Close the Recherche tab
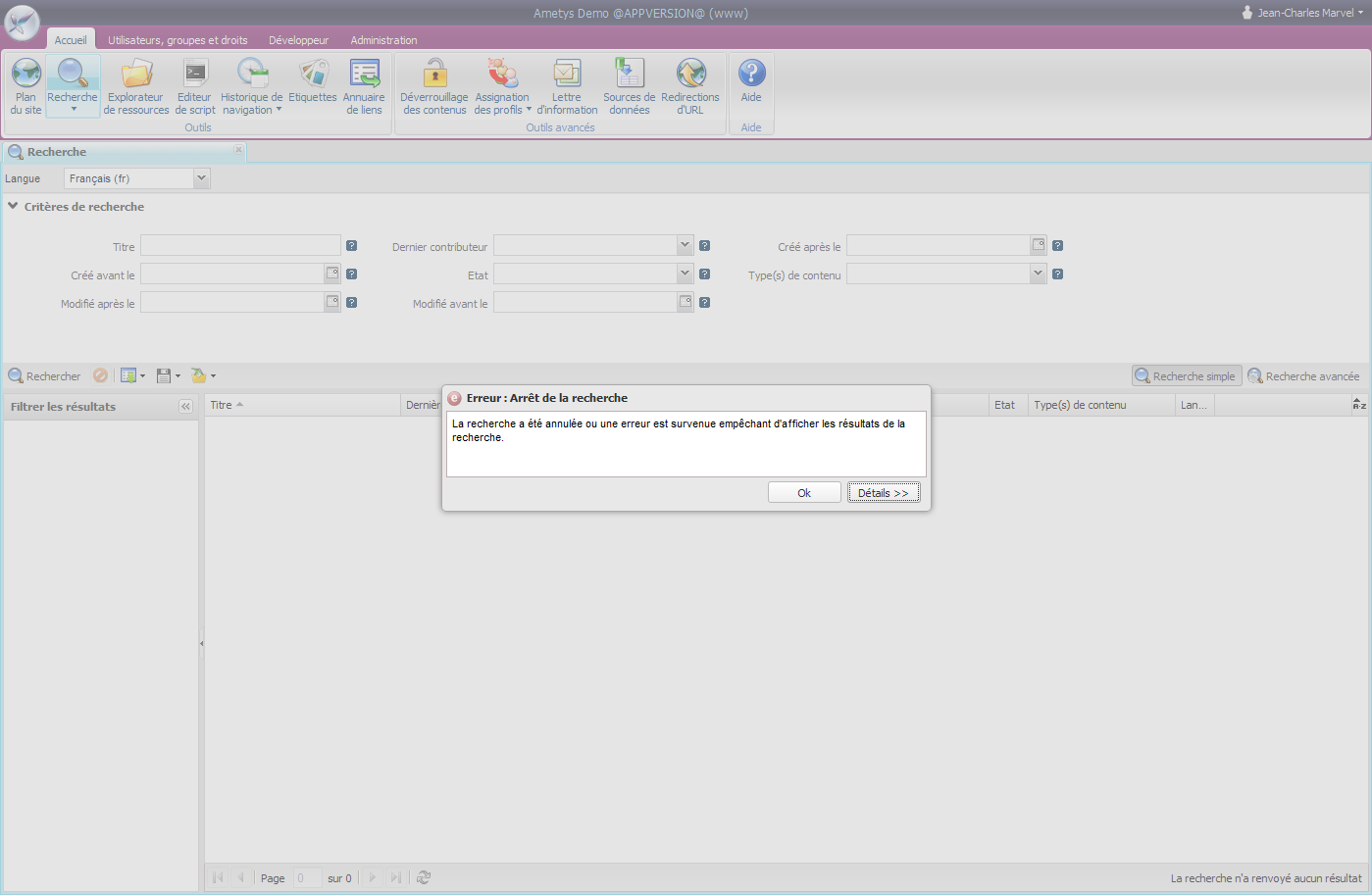 [238, 149]
